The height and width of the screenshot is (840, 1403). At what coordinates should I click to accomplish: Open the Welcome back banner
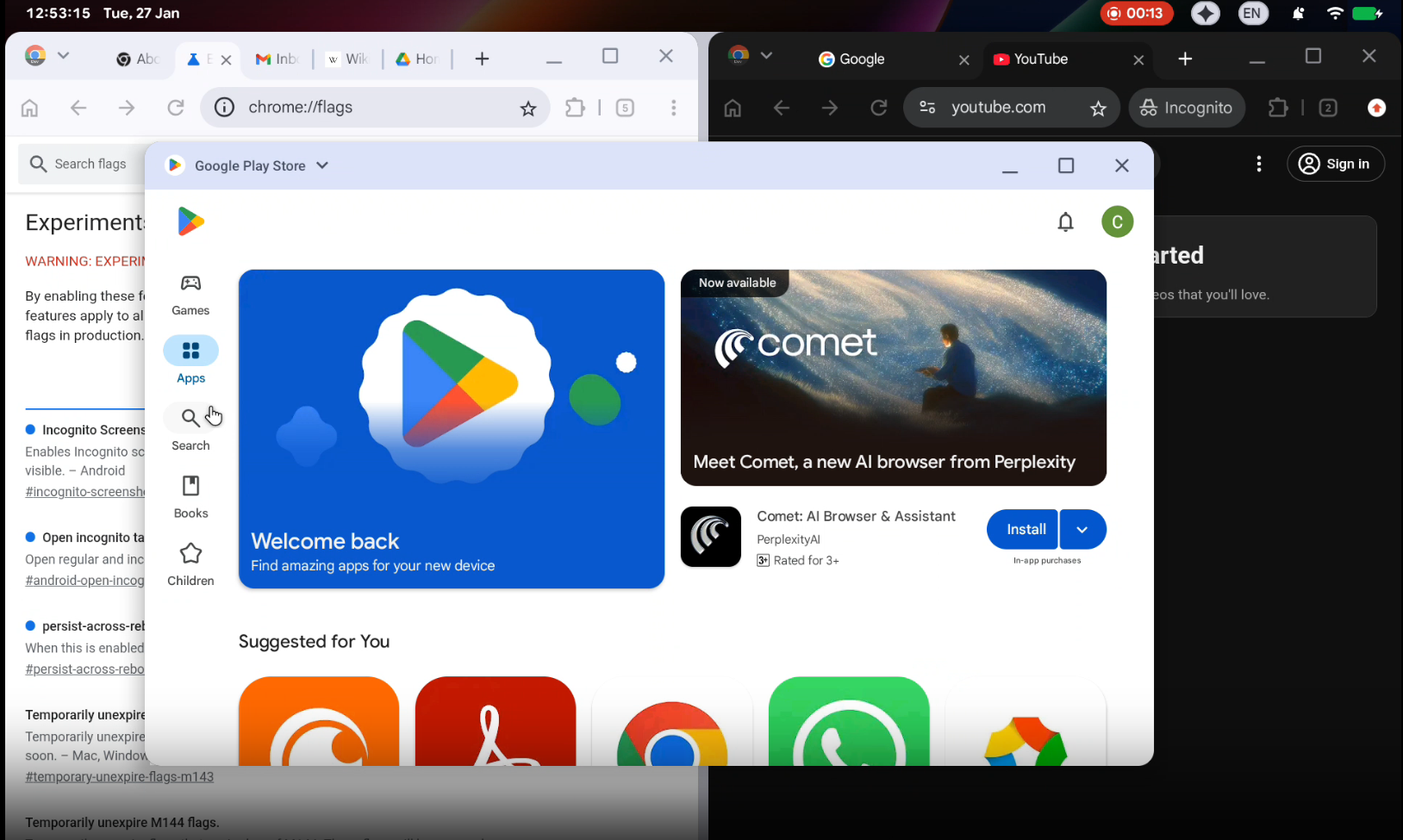452,429
